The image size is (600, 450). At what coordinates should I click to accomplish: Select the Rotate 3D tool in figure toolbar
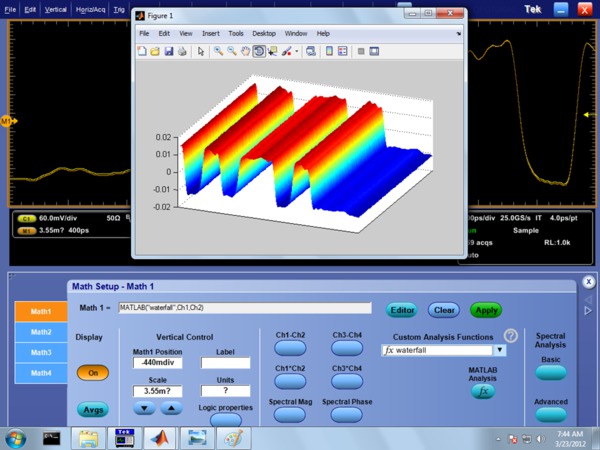point(259,51)
